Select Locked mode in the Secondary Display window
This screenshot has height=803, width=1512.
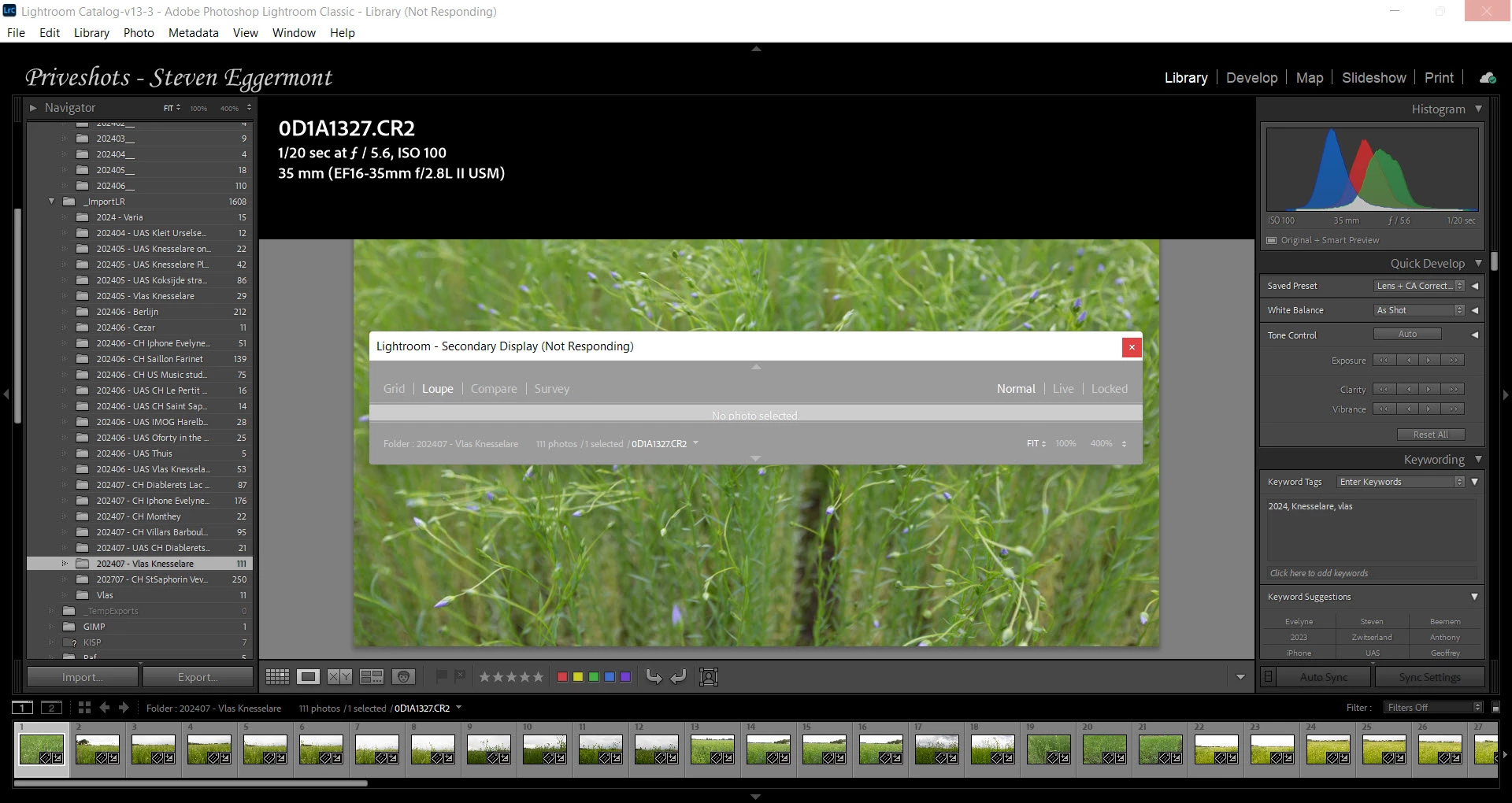(x=1109, y=389)
